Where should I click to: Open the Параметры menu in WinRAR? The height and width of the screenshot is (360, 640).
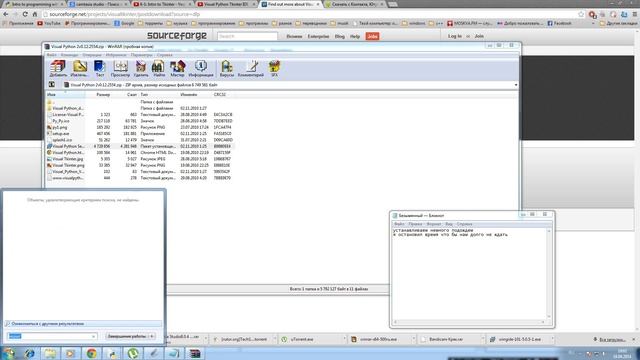141,55
